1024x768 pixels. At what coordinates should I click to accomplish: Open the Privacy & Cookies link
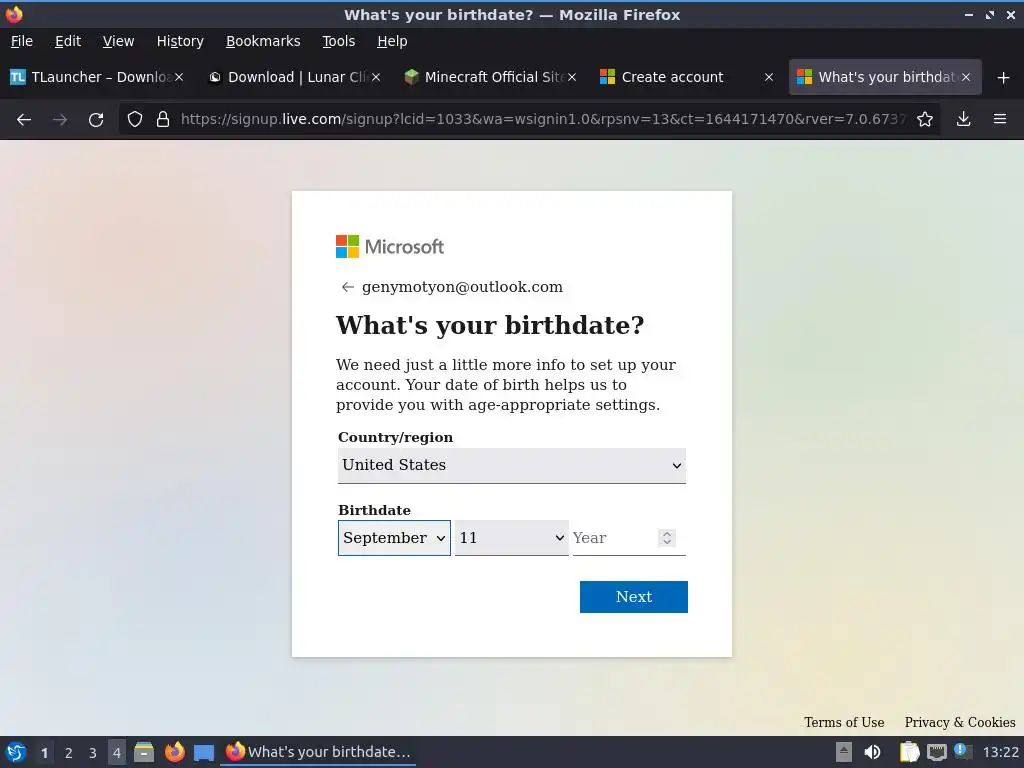click(959, 722)
